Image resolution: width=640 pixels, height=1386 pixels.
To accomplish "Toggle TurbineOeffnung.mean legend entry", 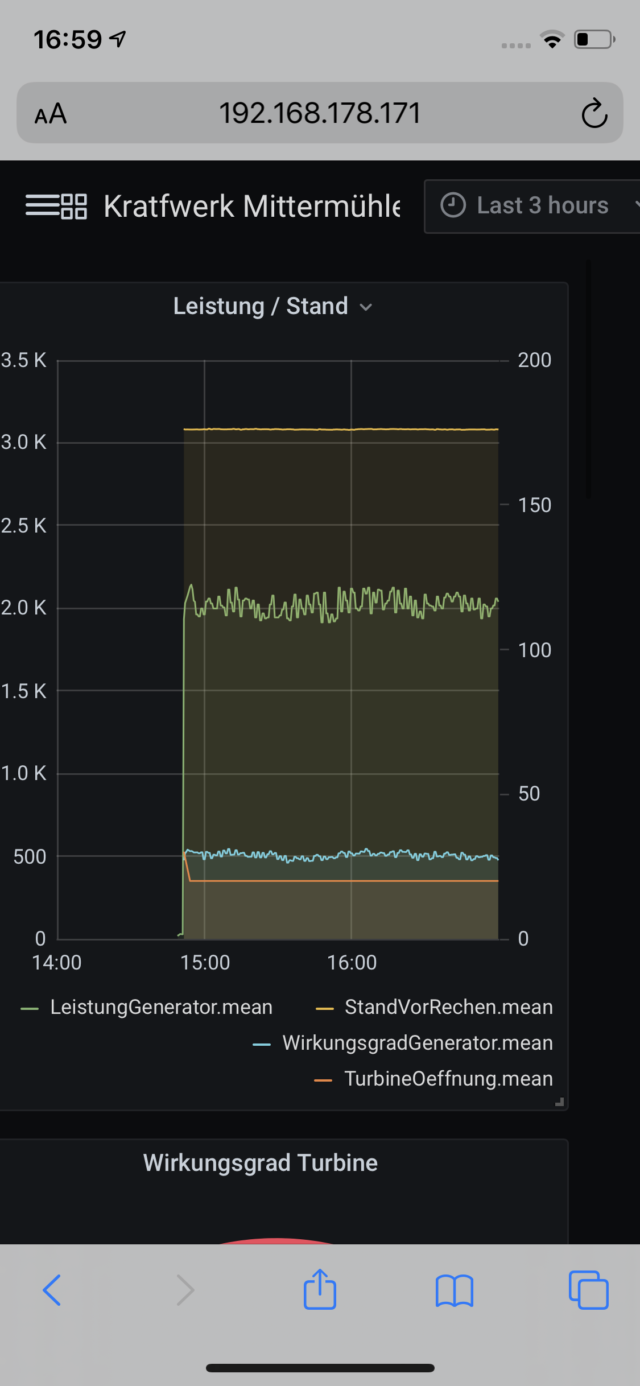I will [448, 1079].
